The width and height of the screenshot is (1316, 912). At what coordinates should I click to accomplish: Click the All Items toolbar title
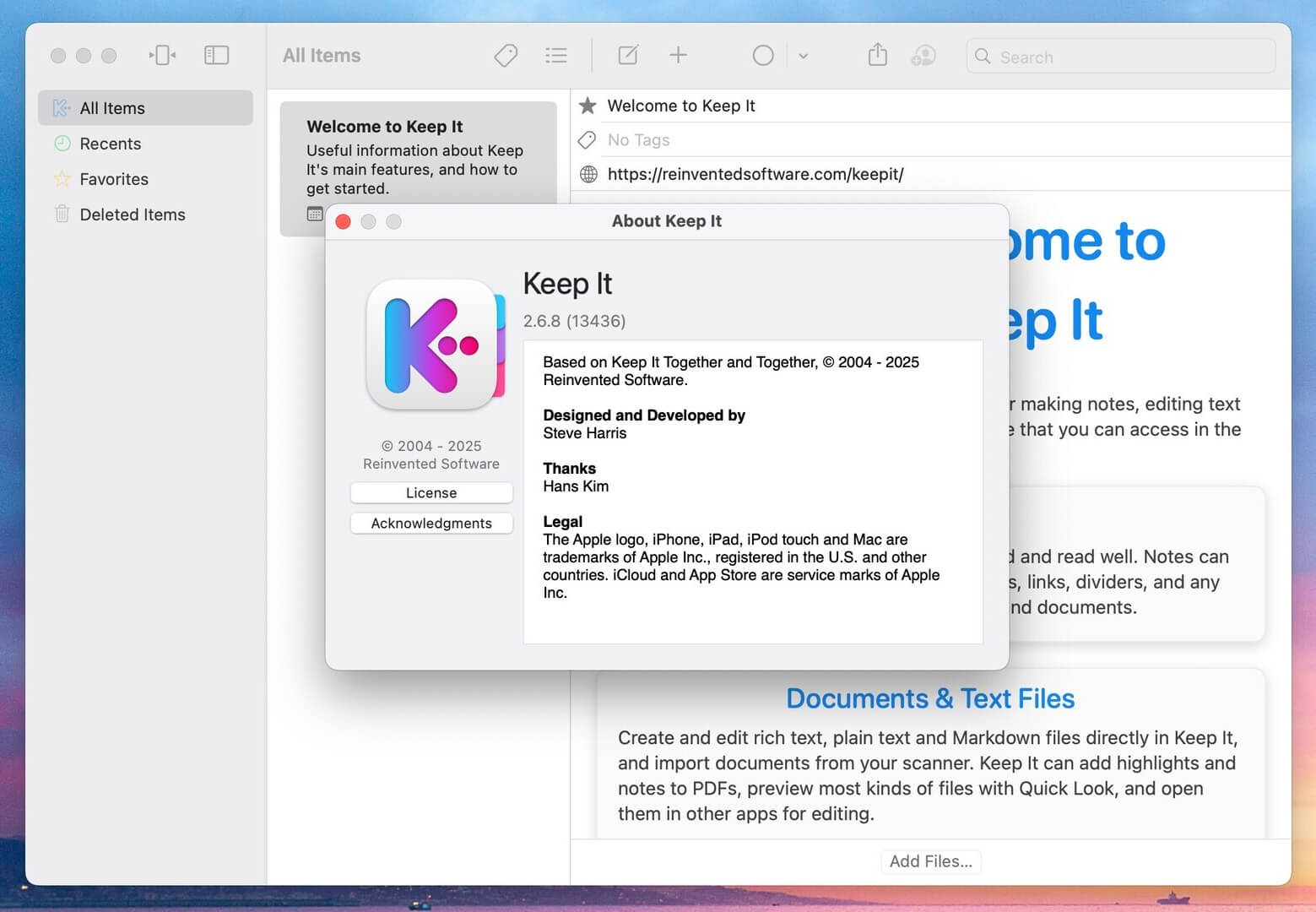tap(322, 56)
